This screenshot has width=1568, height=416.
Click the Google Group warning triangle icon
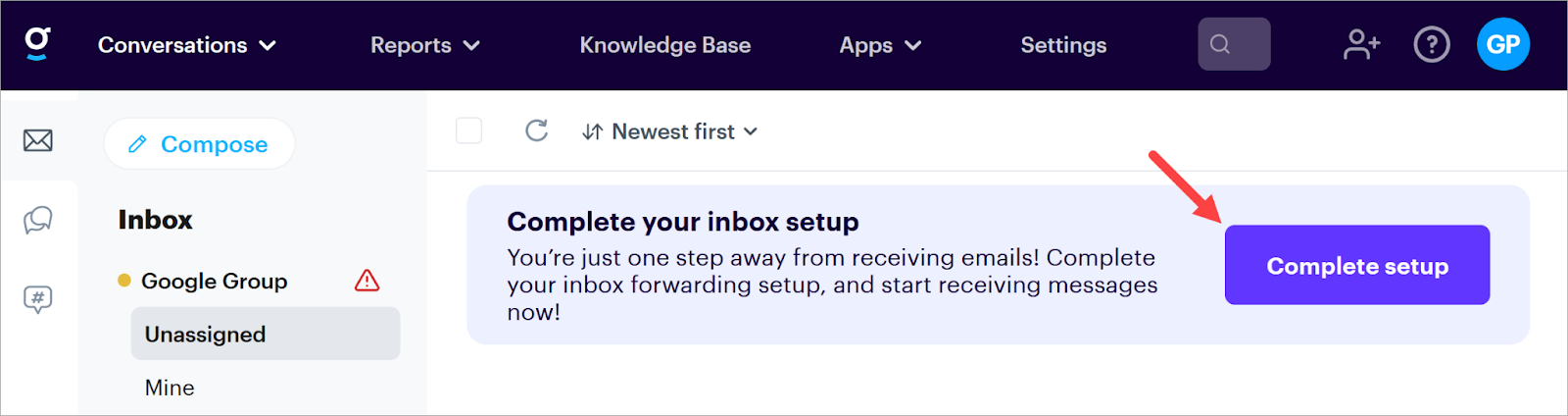[x=367, y=281]
